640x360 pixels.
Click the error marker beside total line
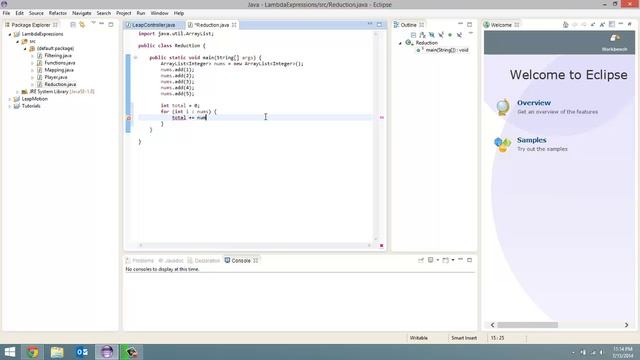tap(128, 118)
